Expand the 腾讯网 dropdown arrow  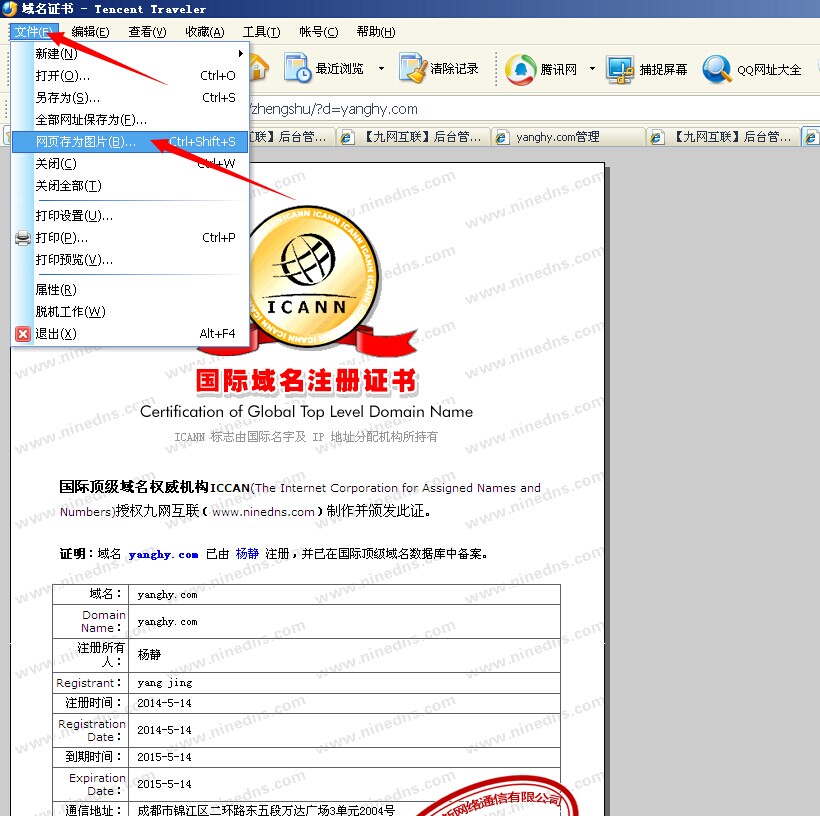coord(592,69)
